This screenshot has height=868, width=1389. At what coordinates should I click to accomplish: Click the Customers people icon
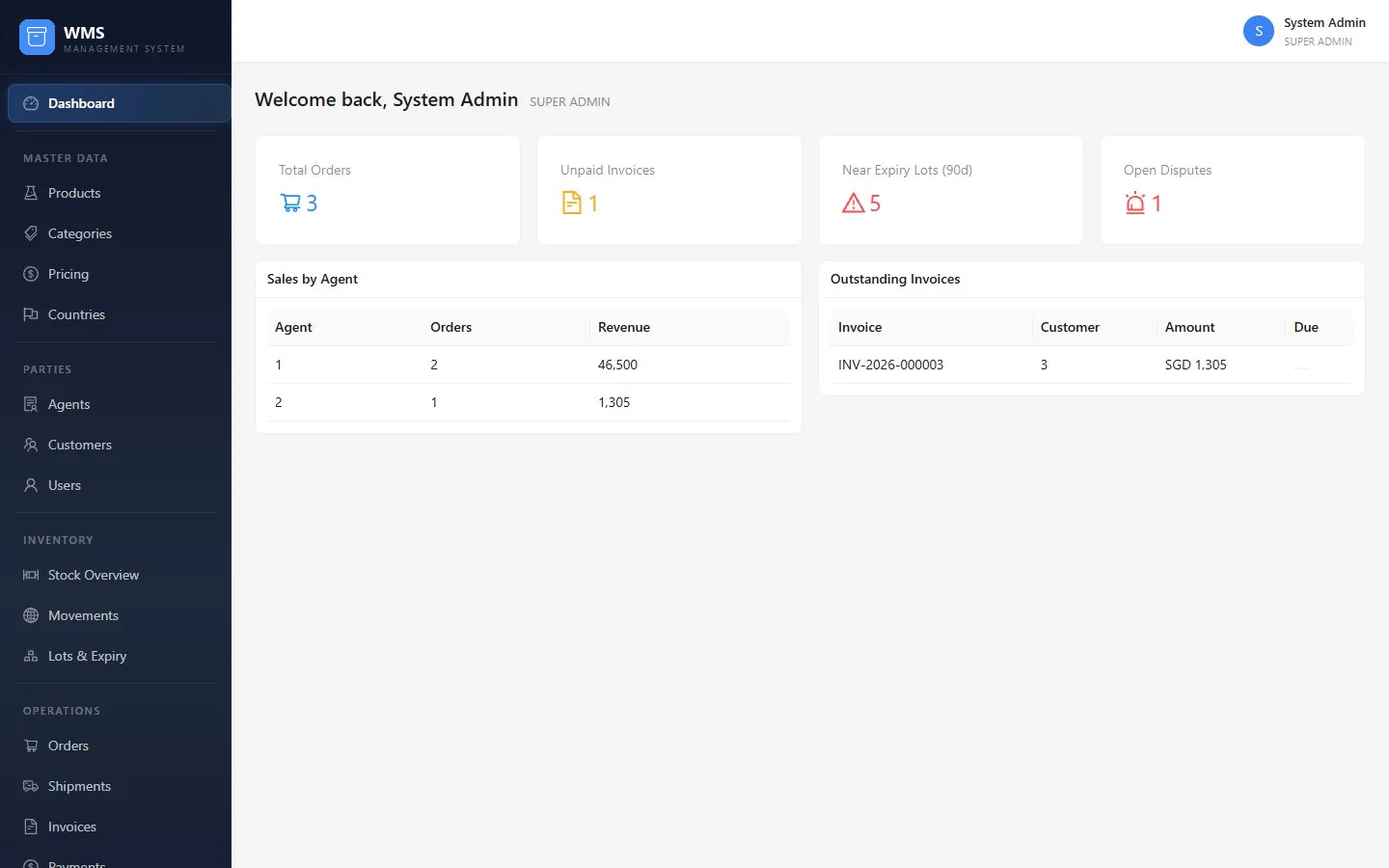[x=31, y=445]
